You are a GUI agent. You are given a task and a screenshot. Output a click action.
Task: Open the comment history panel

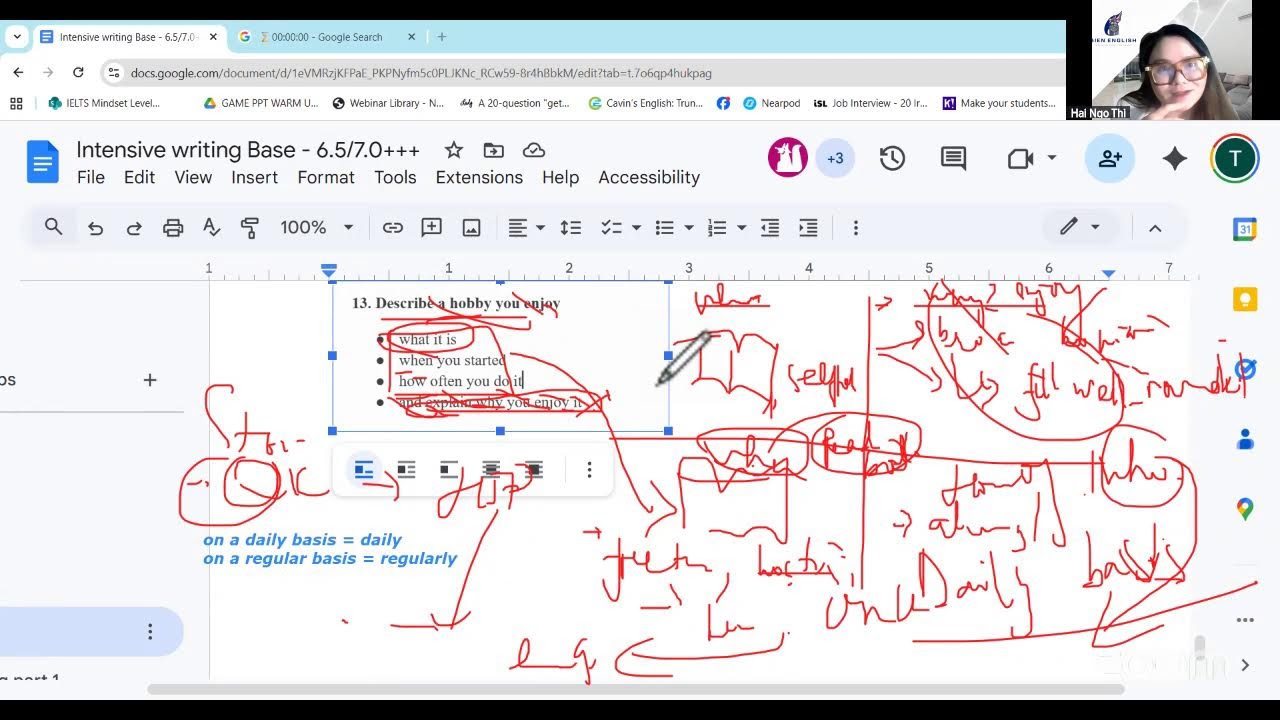tap(953, 158)
